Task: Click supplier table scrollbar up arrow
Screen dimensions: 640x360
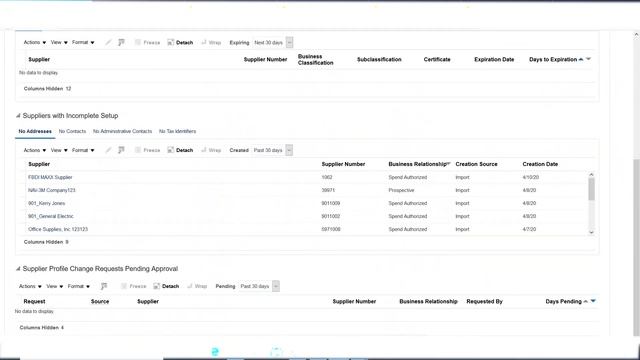Action: point(591,175)
